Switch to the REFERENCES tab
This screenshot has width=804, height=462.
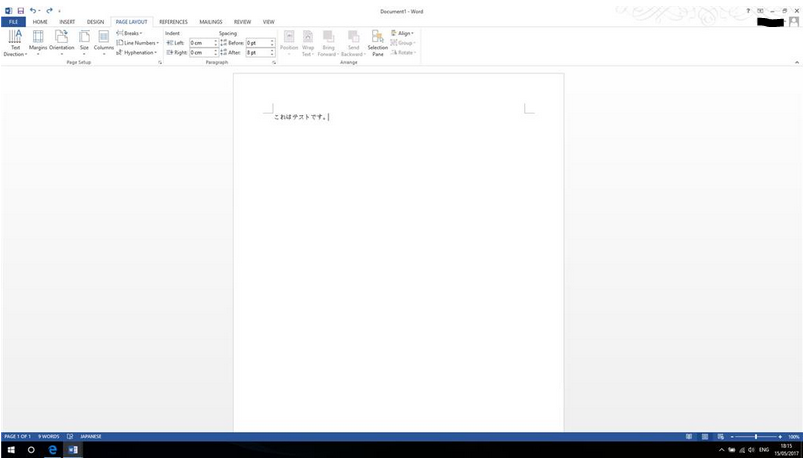click(x=173, y=22)
